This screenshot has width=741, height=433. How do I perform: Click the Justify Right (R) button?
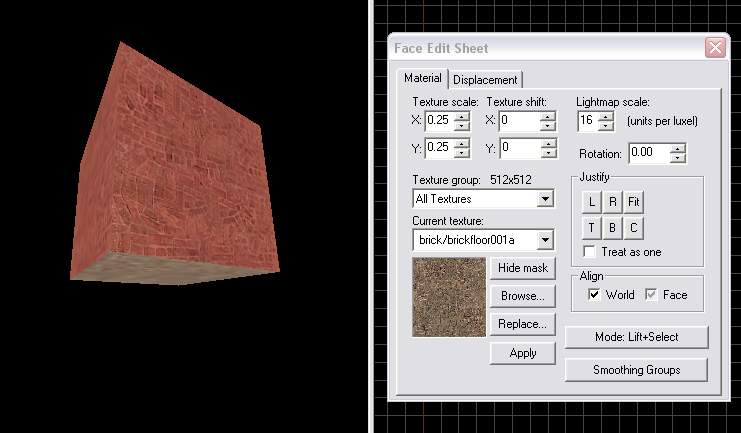[x=613, y=202]
